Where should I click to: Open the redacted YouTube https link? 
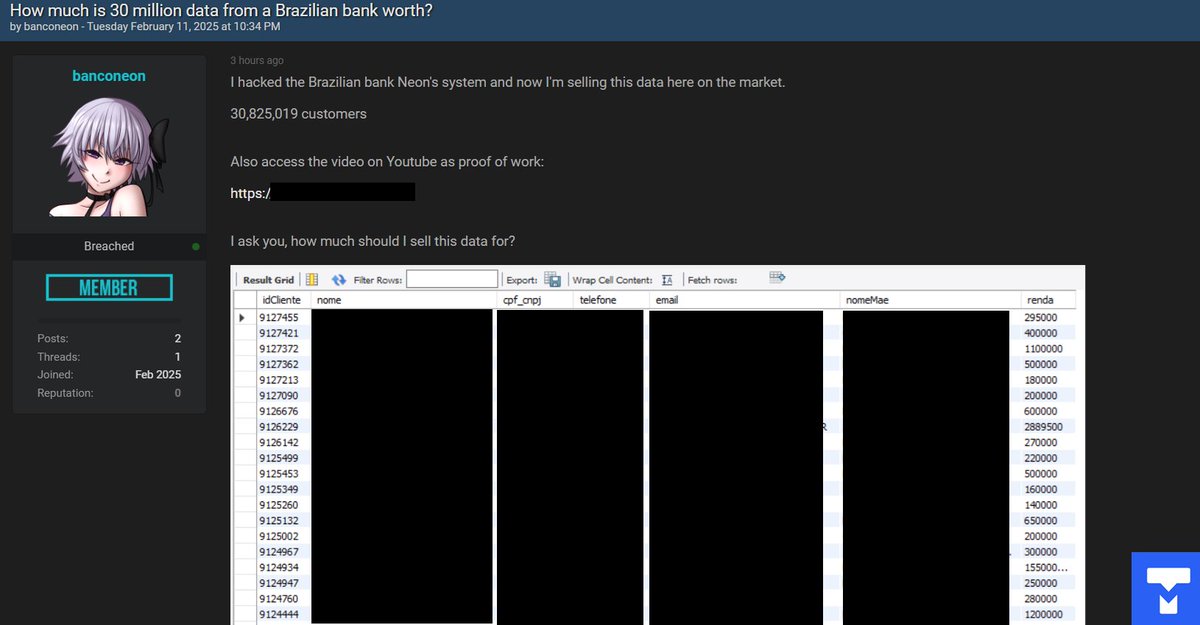[x=322, y=192]
